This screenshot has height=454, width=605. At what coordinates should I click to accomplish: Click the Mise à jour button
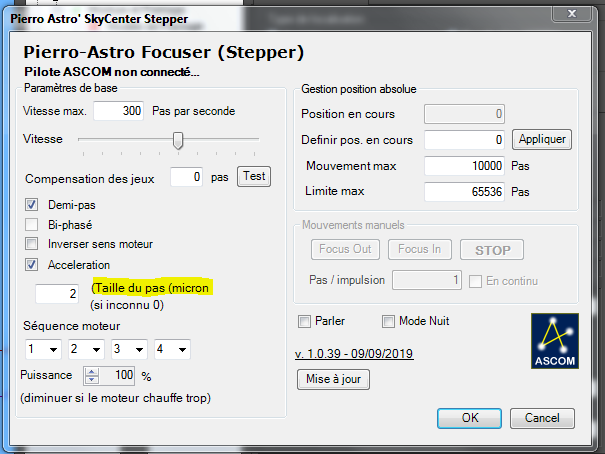click(x=334, y=379)
